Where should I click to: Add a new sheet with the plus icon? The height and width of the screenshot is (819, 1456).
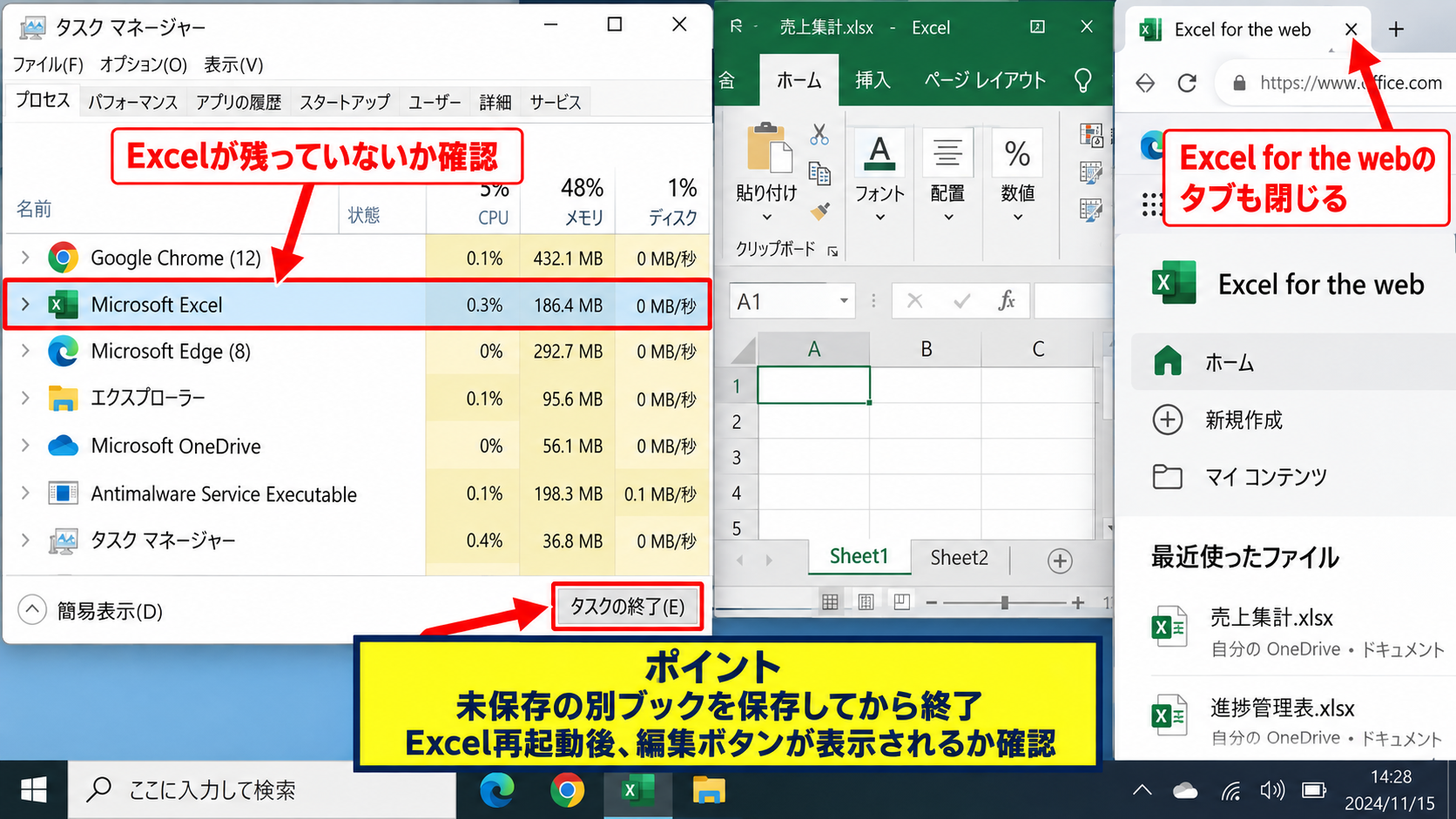click(x=1060, y=561)
